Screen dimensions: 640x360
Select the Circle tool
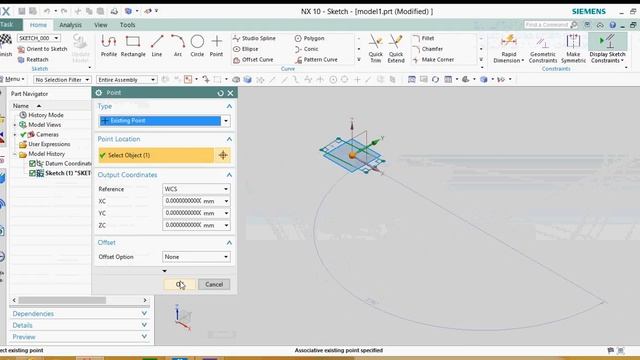click(197, 46)
